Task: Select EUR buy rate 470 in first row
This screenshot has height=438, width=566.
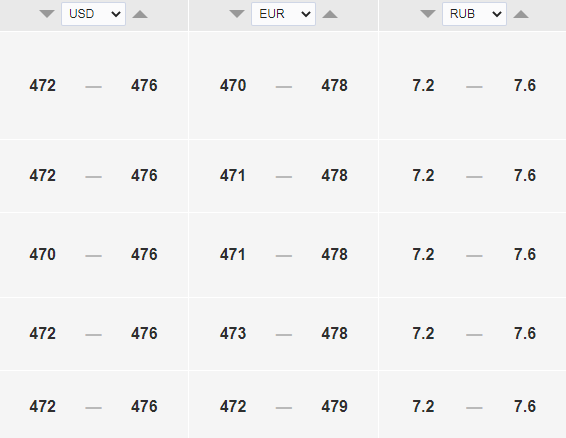Action: [x=233, y=86]
